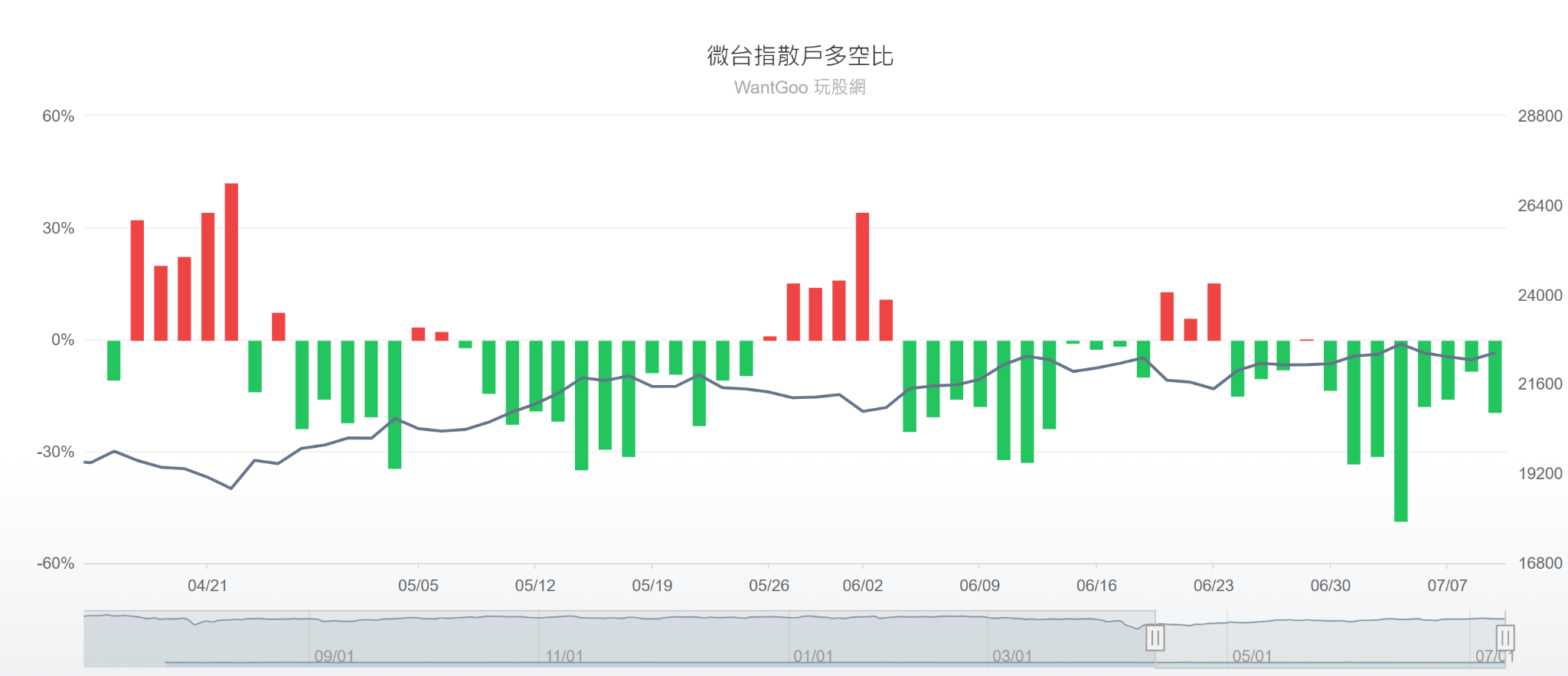Viewport: 1568px width, 676px height.
Task: Click the 05/05 x-axis date label
Action: pyautogui.click(x=418, y=586)
